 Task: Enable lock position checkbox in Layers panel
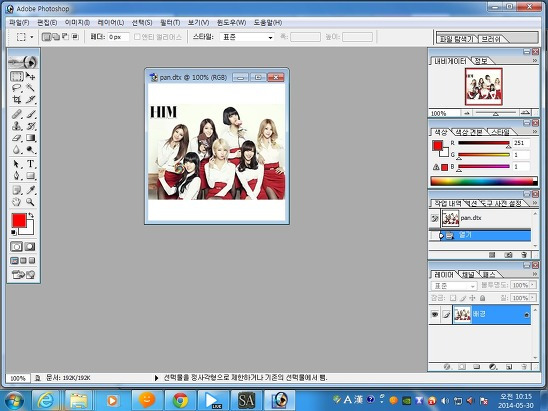(x=472, y=298)
